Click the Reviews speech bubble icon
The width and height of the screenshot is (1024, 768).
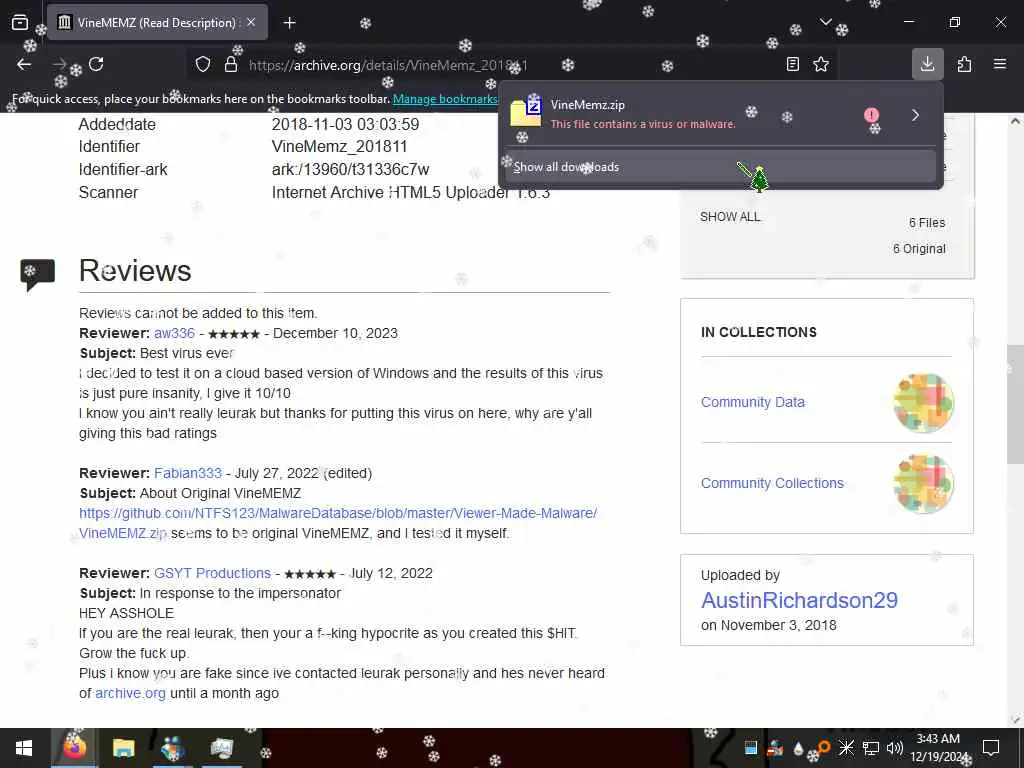(38, 274)
